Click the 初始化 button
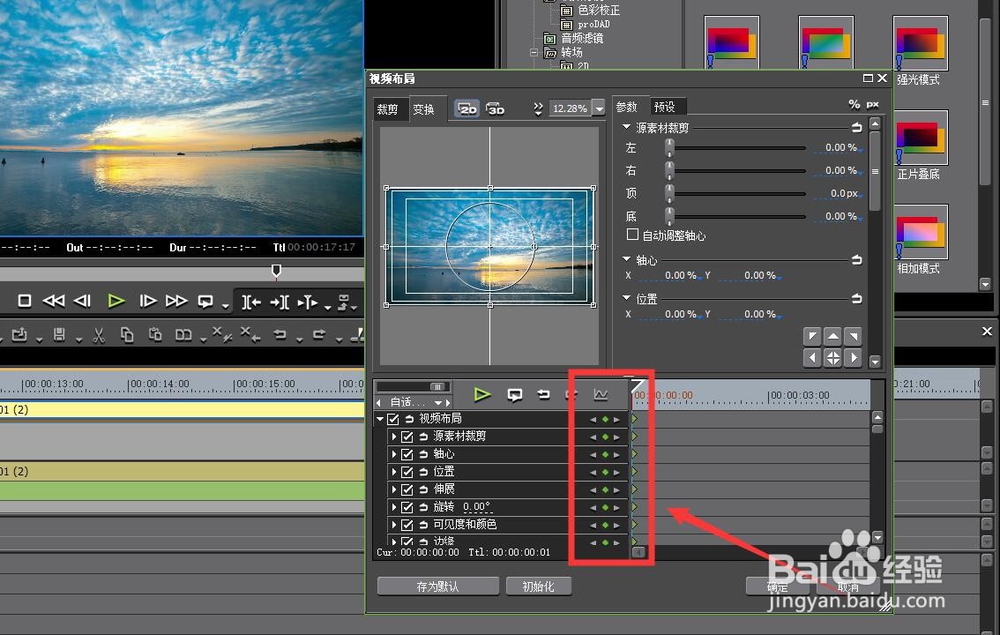This screenshot has width=1000, height=635. coord(538,586)
